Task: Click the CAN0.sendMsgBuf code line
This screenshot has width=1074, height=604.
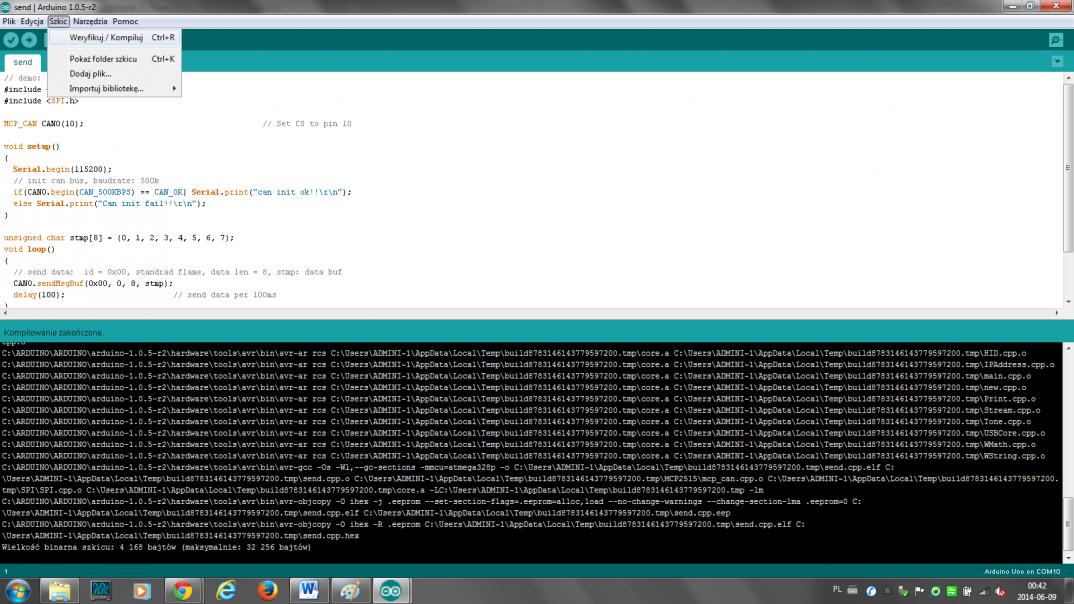Action: [93, 284]
